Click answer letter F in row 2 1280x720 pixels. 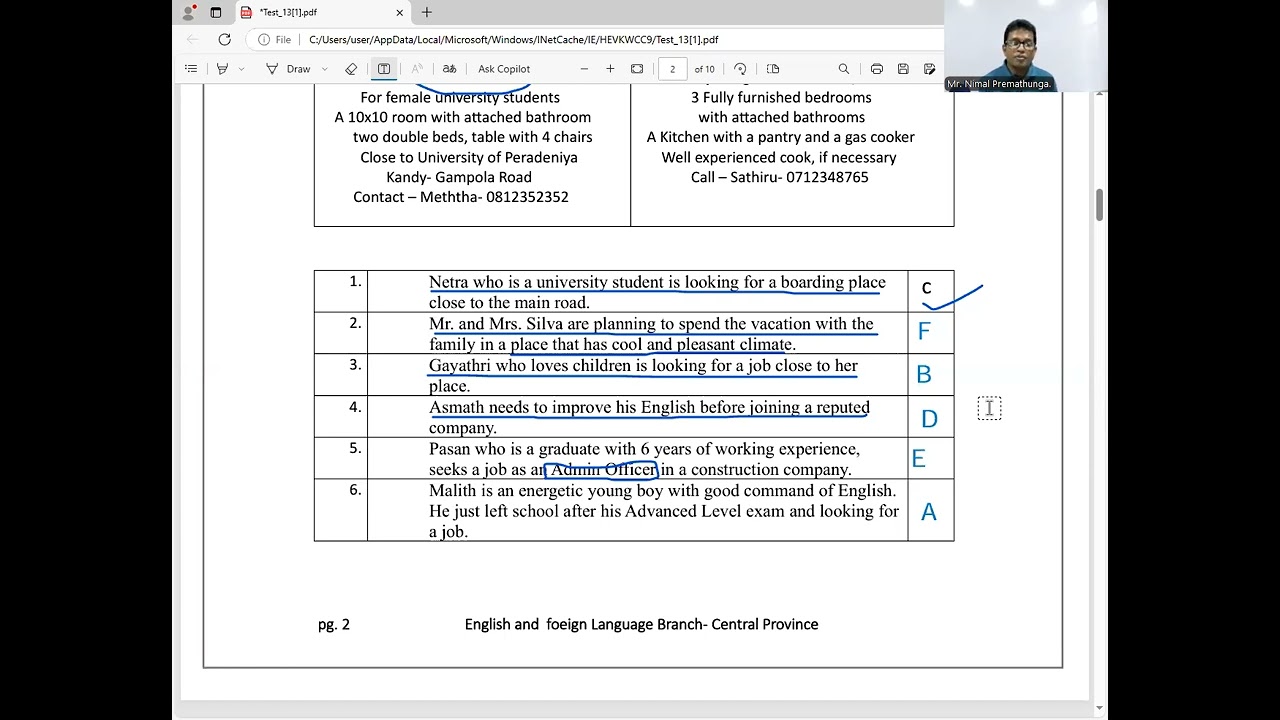click(x=924, y=331)
